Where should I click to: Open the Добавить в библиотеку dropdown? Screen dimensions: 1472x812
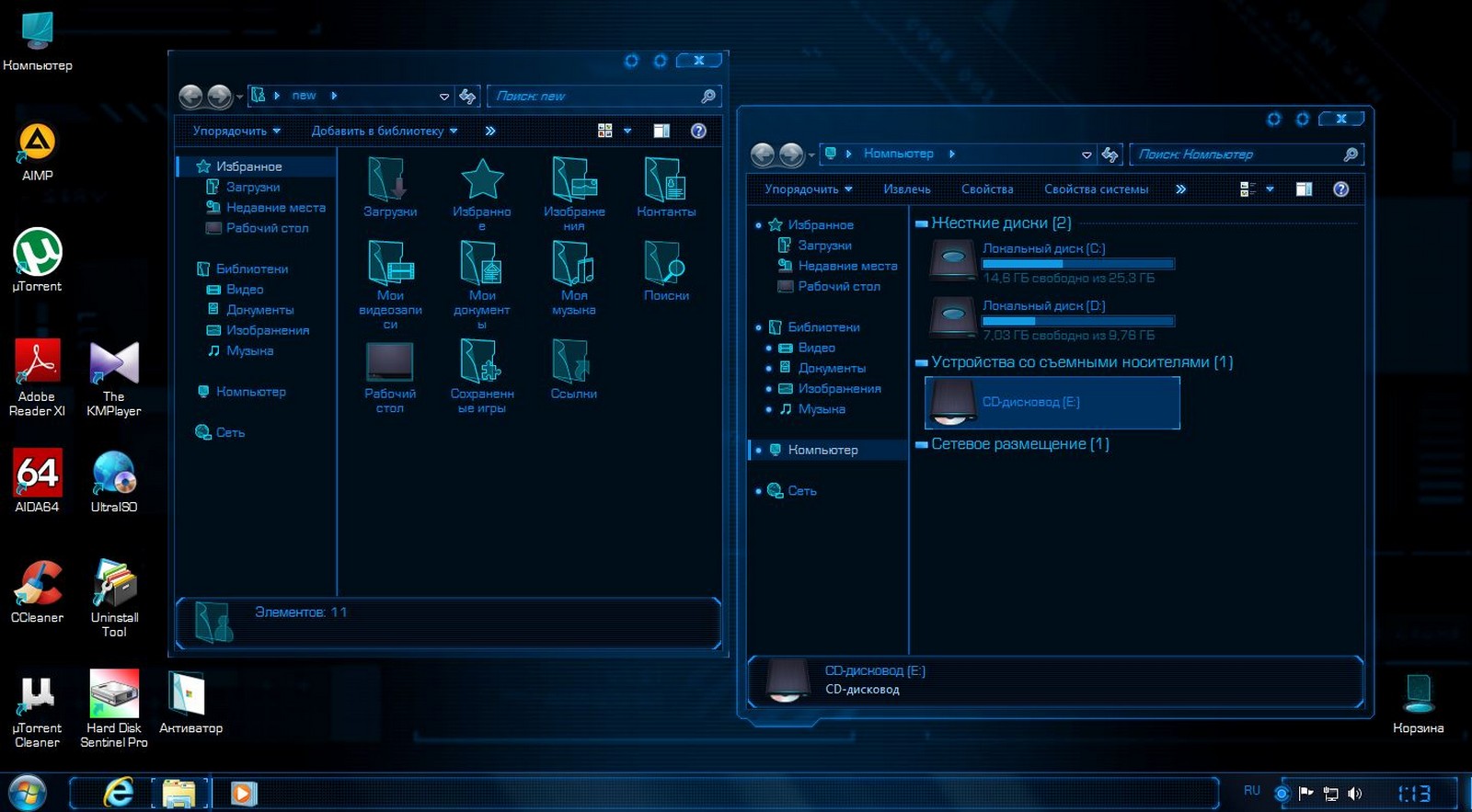384,131
